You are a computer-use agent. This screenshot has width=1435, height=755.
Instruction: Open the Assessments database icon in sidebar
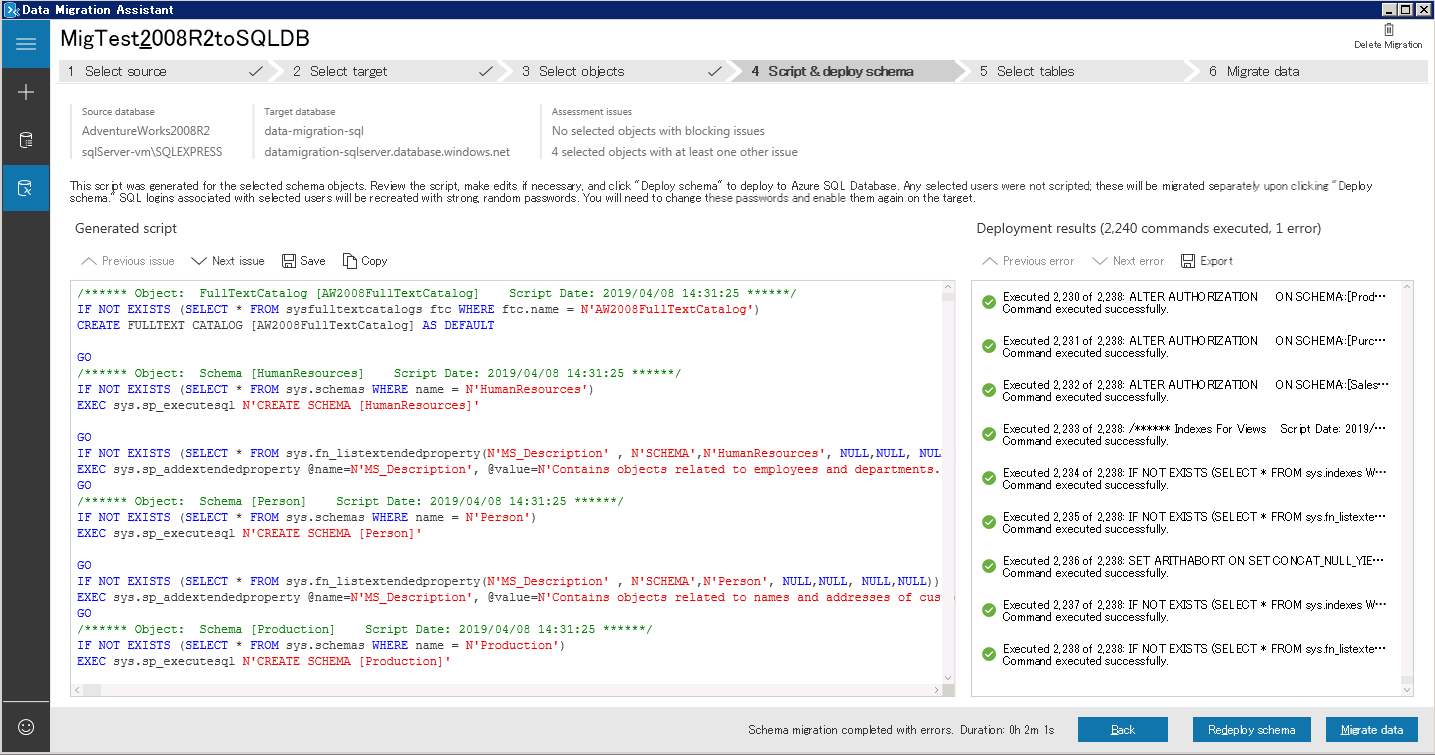click(26, 140)
